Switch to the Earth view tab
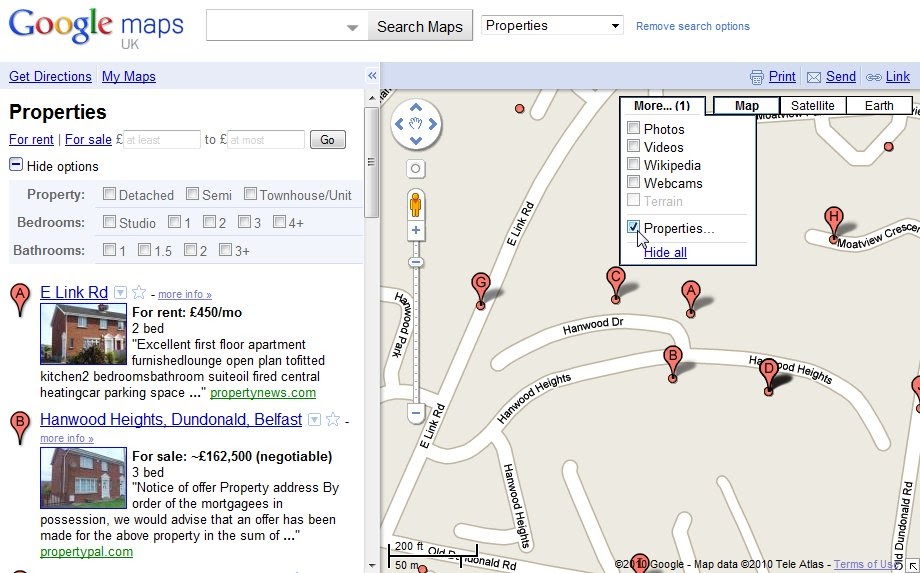The height and width of the screenshot is (573, 920). click(879, 106)
